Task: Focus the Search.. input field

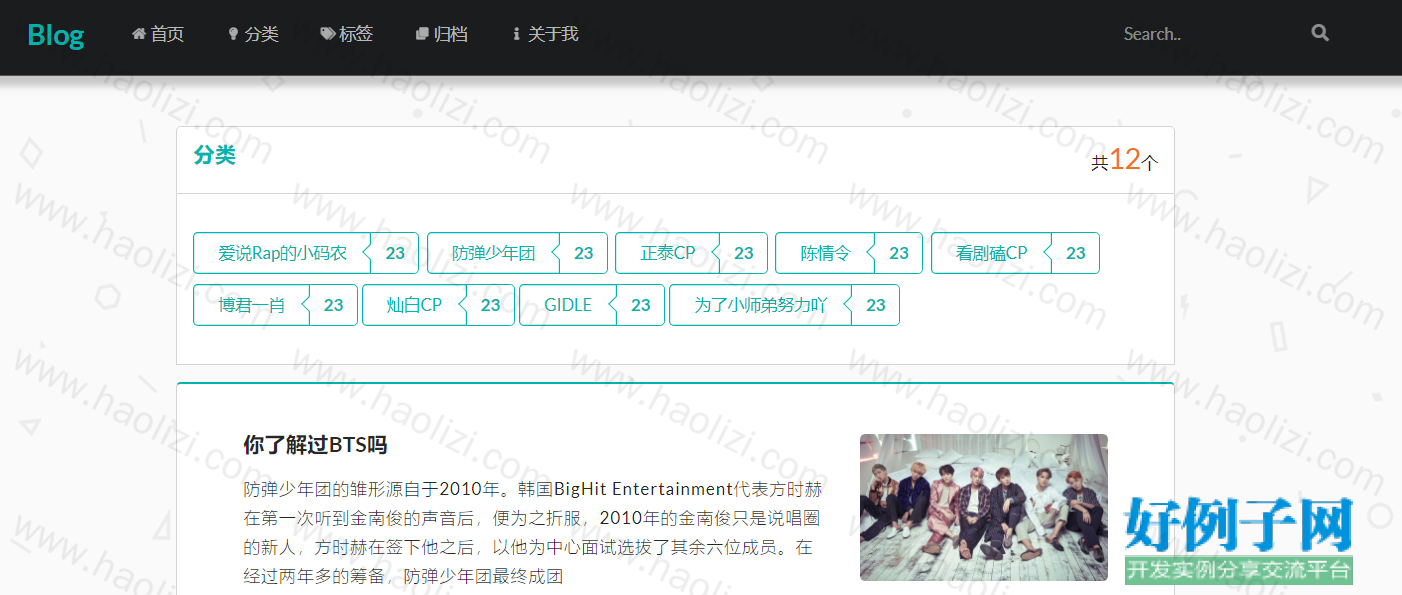Action: point(1210,34)
